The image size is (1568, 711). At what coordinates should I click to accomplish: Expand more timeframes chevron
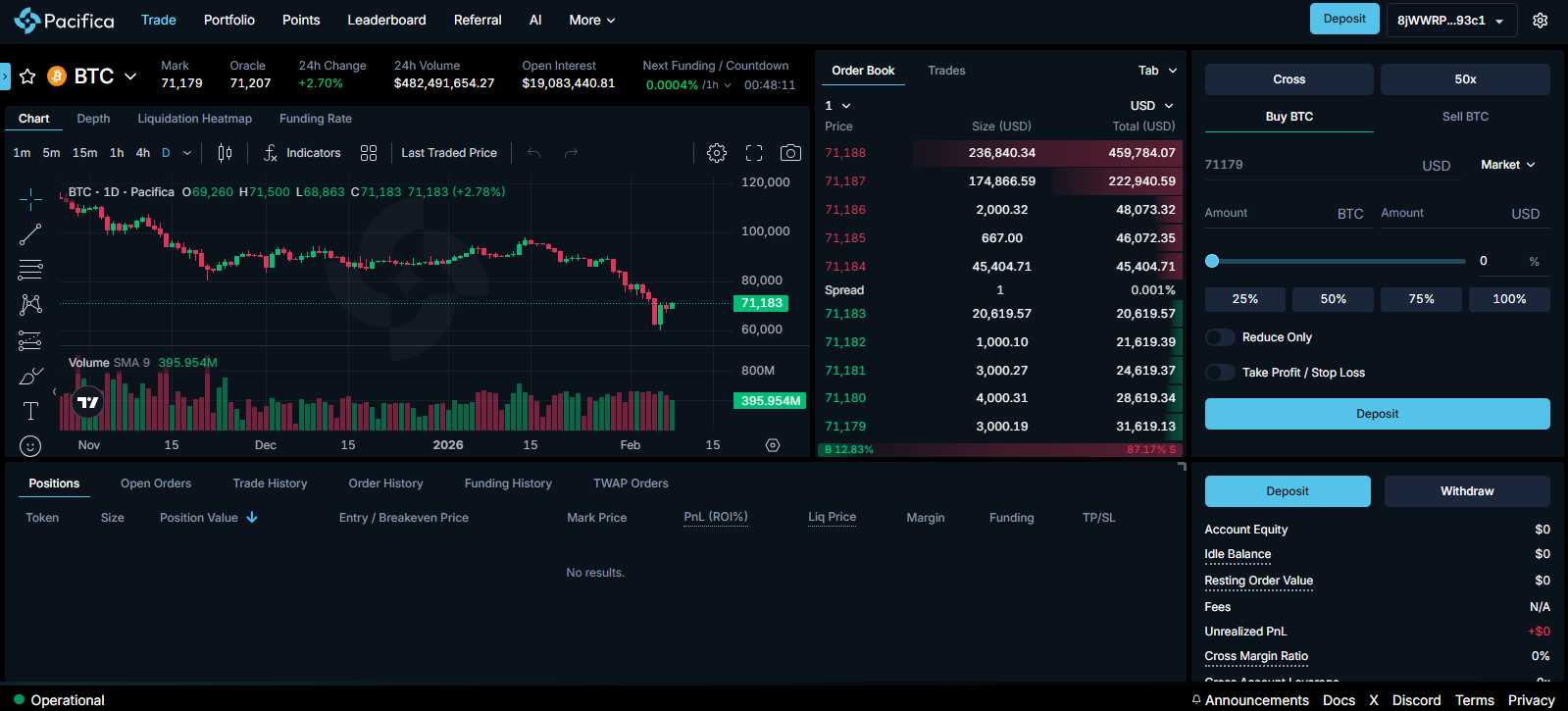[187, 153]
